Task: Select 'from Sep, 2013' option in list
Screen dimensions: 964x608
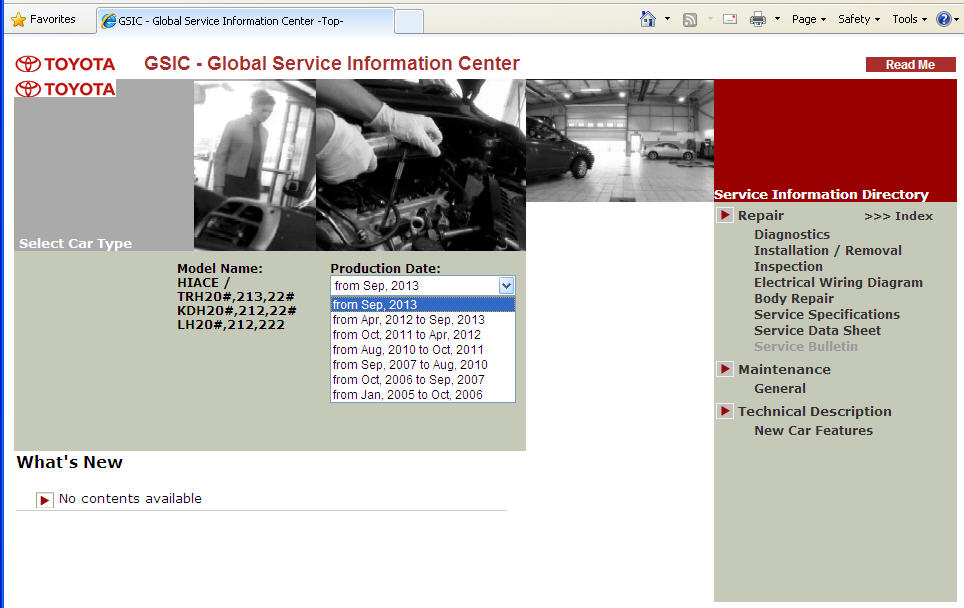Action: [x=422, y=305]
